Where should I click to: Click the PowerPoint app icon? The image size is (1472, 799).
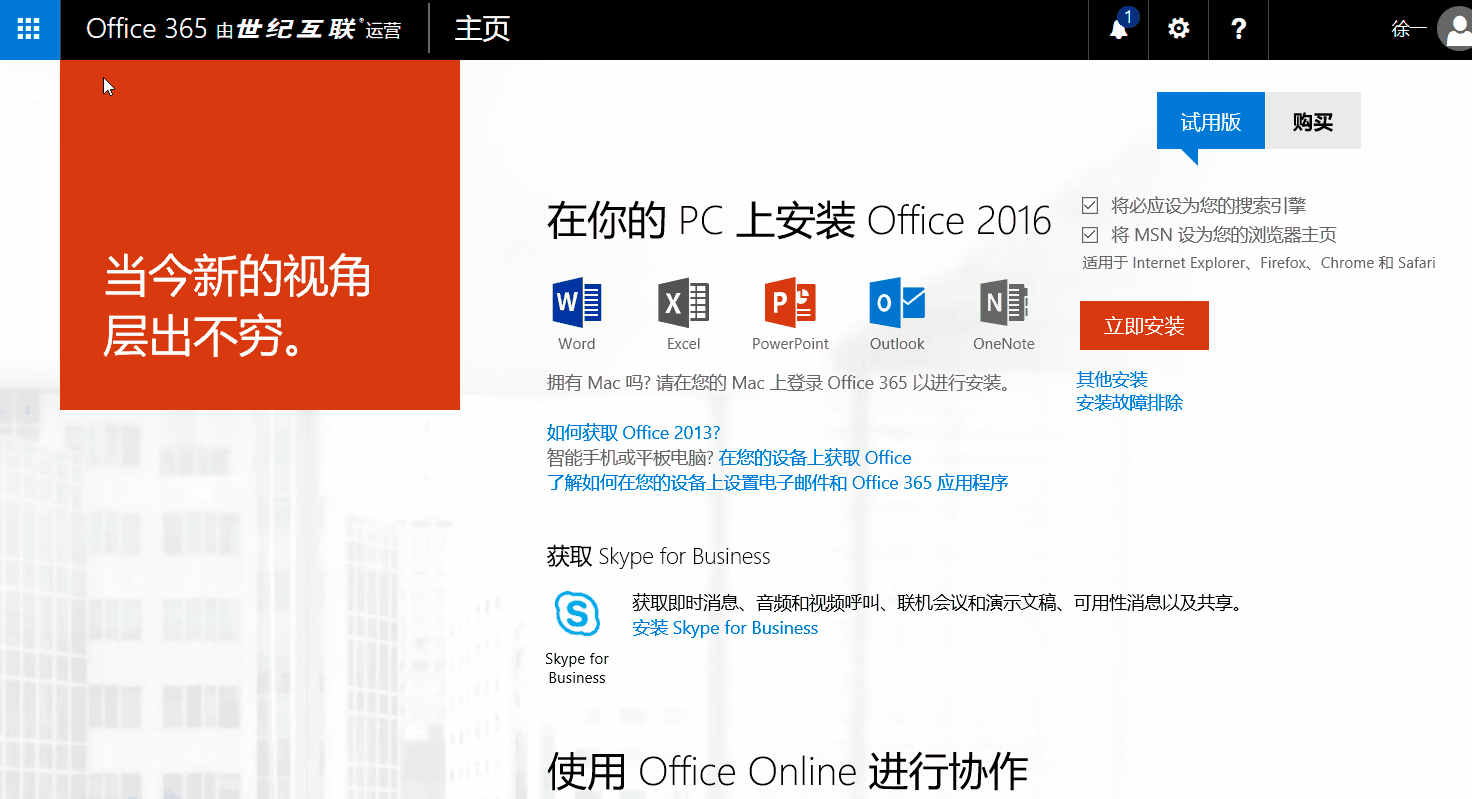[790, 302]
